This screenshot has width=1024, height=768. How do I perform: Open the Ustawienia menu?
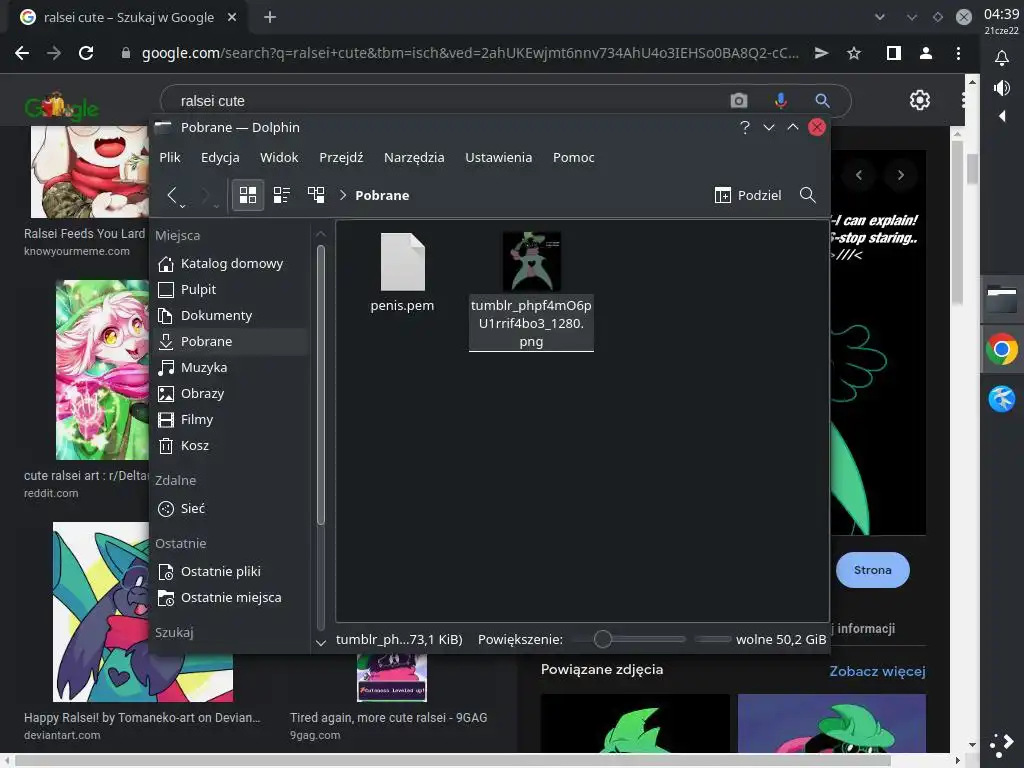(x=498, y=157)
